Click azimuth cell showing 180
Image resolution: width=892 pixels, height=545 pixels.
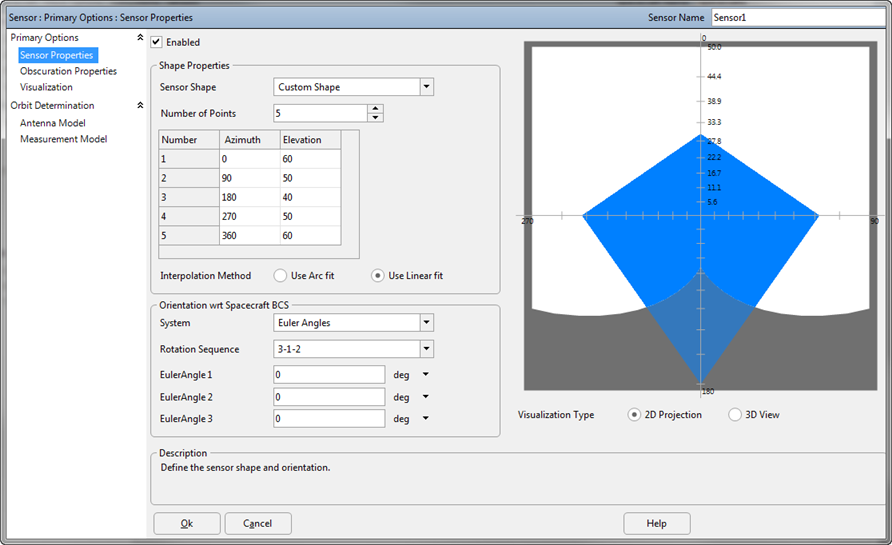[x=250, y=197]
